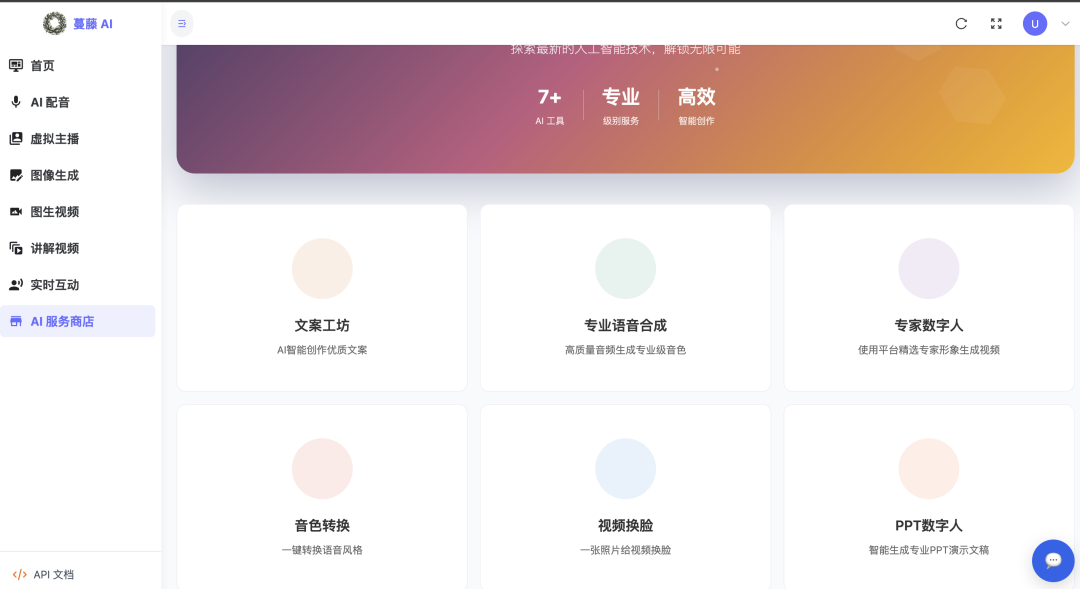Click text 一张照片给视频换脸
The height and width of the screenshot is (589, 1080).
[625, 550]
